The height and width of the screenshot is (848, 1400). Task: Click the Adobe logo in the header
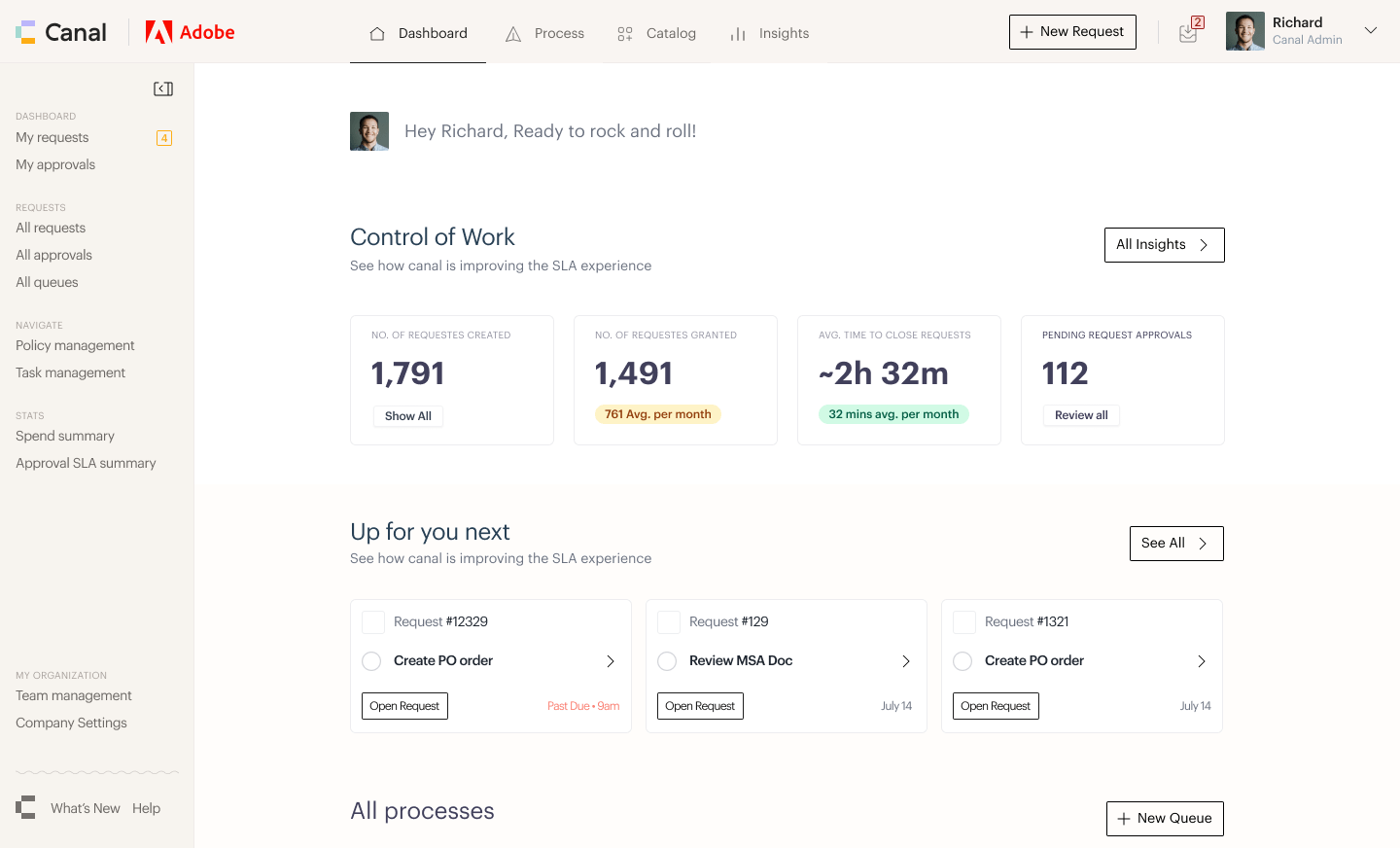point(191,32)
